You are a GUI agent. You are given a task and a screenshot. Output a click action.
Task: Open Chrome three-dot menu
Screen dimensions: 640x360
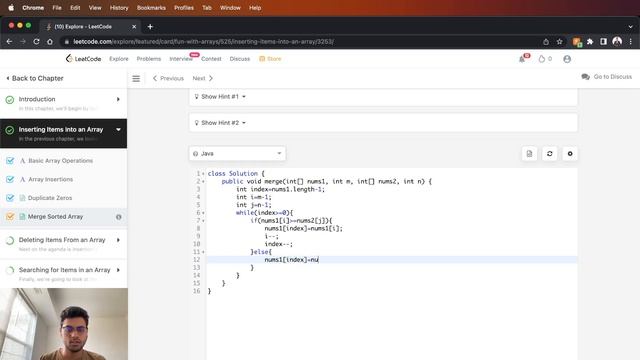click(631, 42)
